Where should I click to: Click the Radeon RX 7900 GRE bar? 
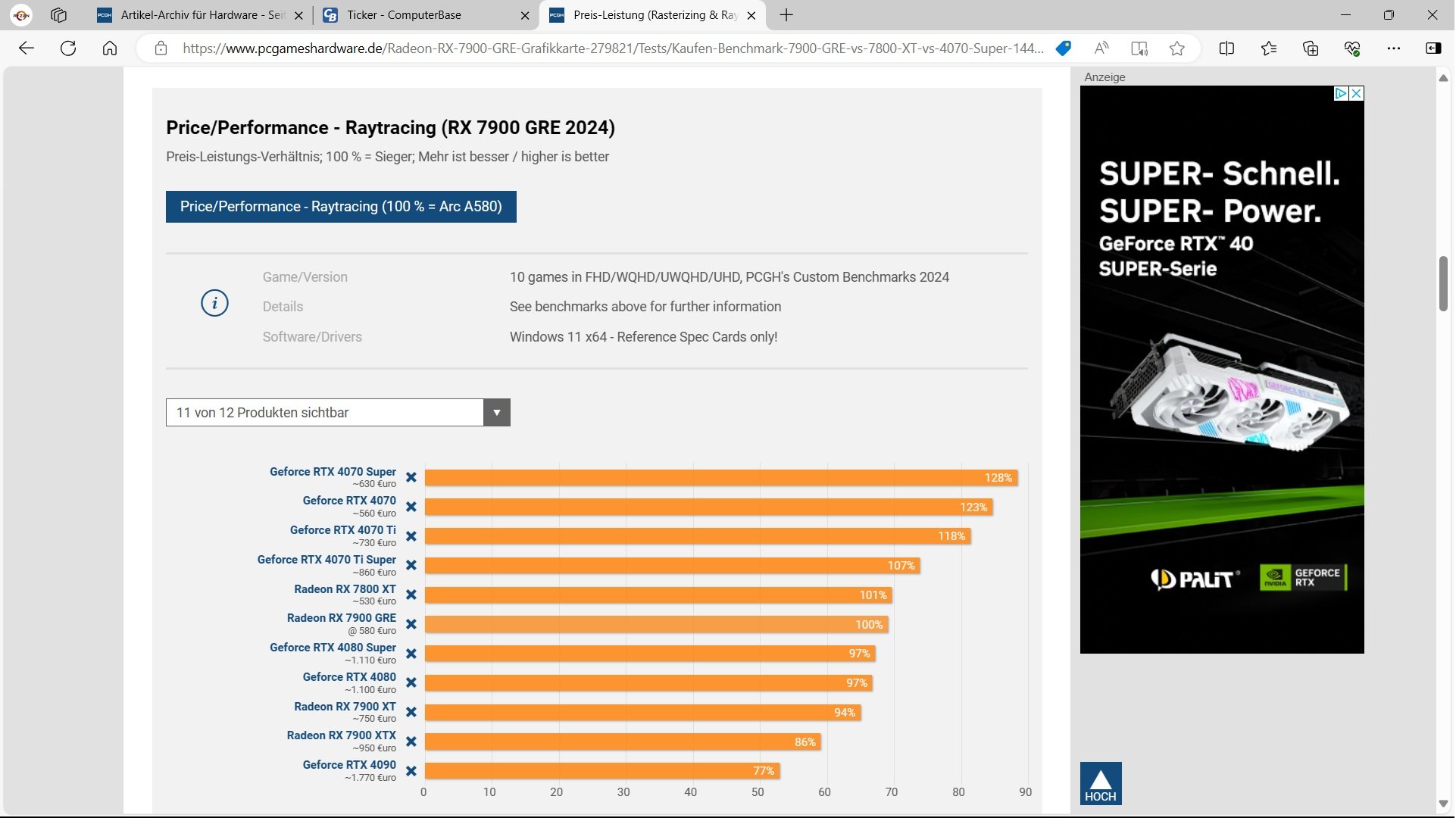[655, 625]
